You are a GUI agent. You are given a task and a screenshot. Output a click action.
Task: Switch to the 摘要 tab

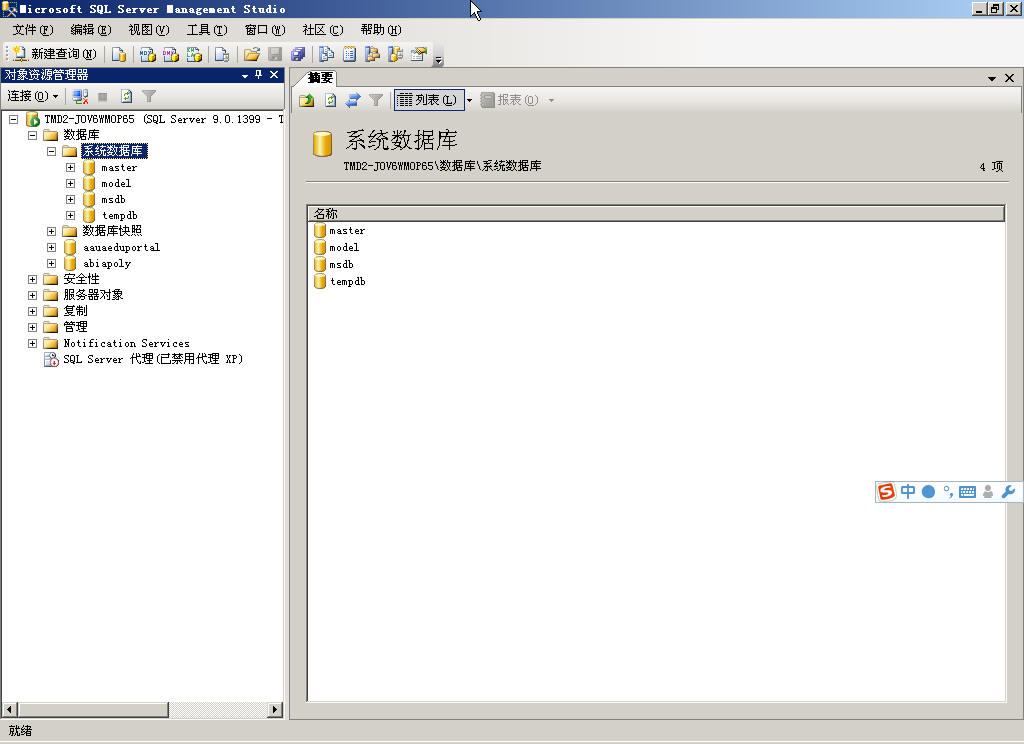(x=319, y=78)
